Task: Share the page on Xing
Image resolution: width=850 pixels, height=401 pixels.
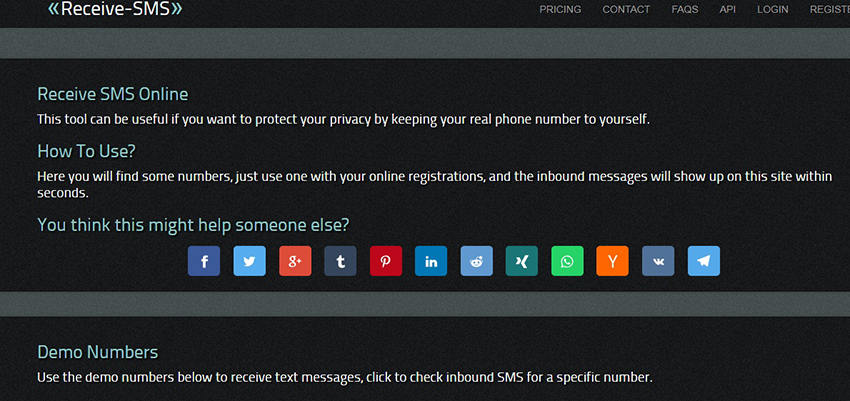Action: tap(521, 261)
